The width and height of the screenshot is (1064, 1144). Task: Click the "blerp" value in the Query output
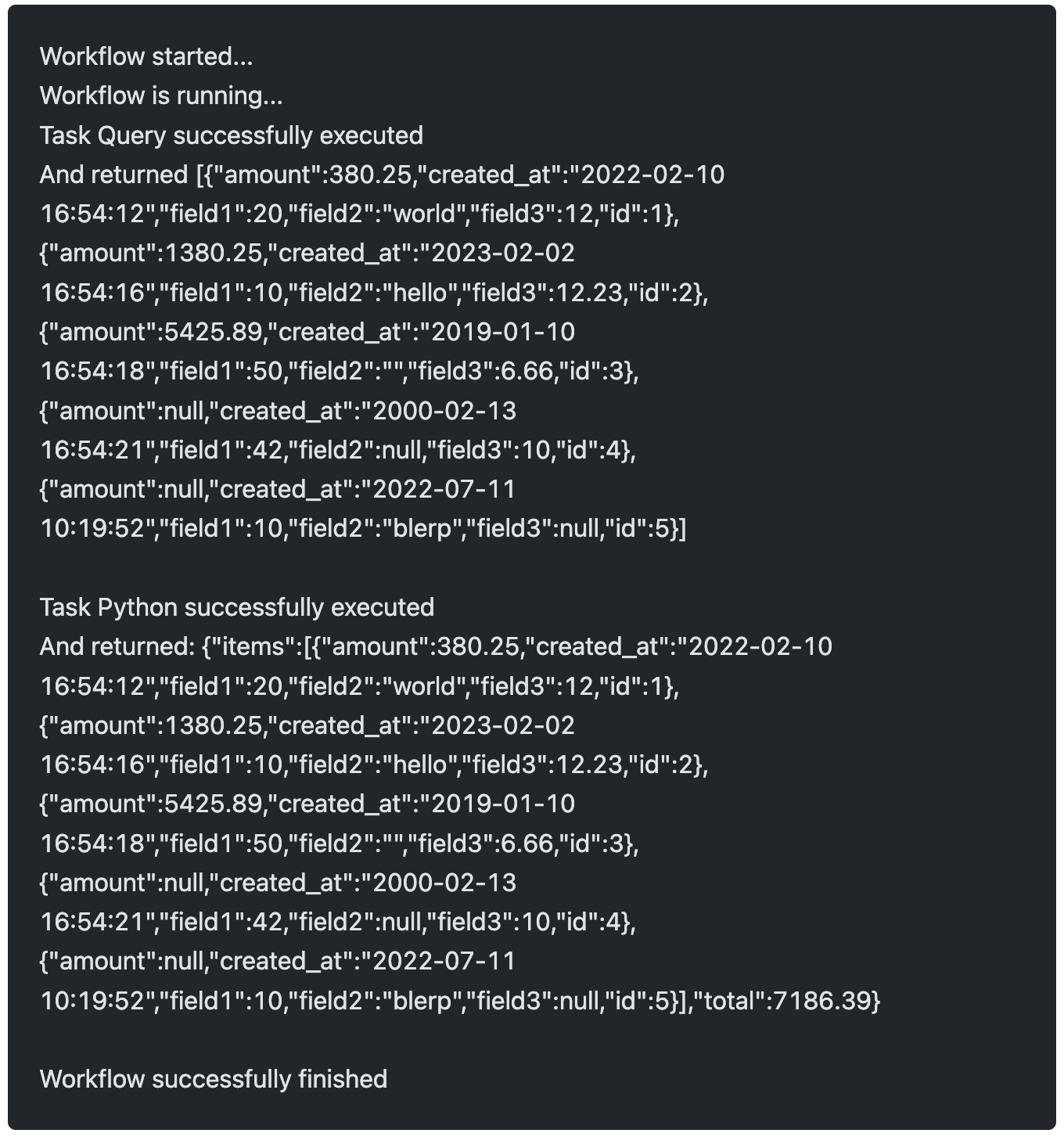point(423,528)
